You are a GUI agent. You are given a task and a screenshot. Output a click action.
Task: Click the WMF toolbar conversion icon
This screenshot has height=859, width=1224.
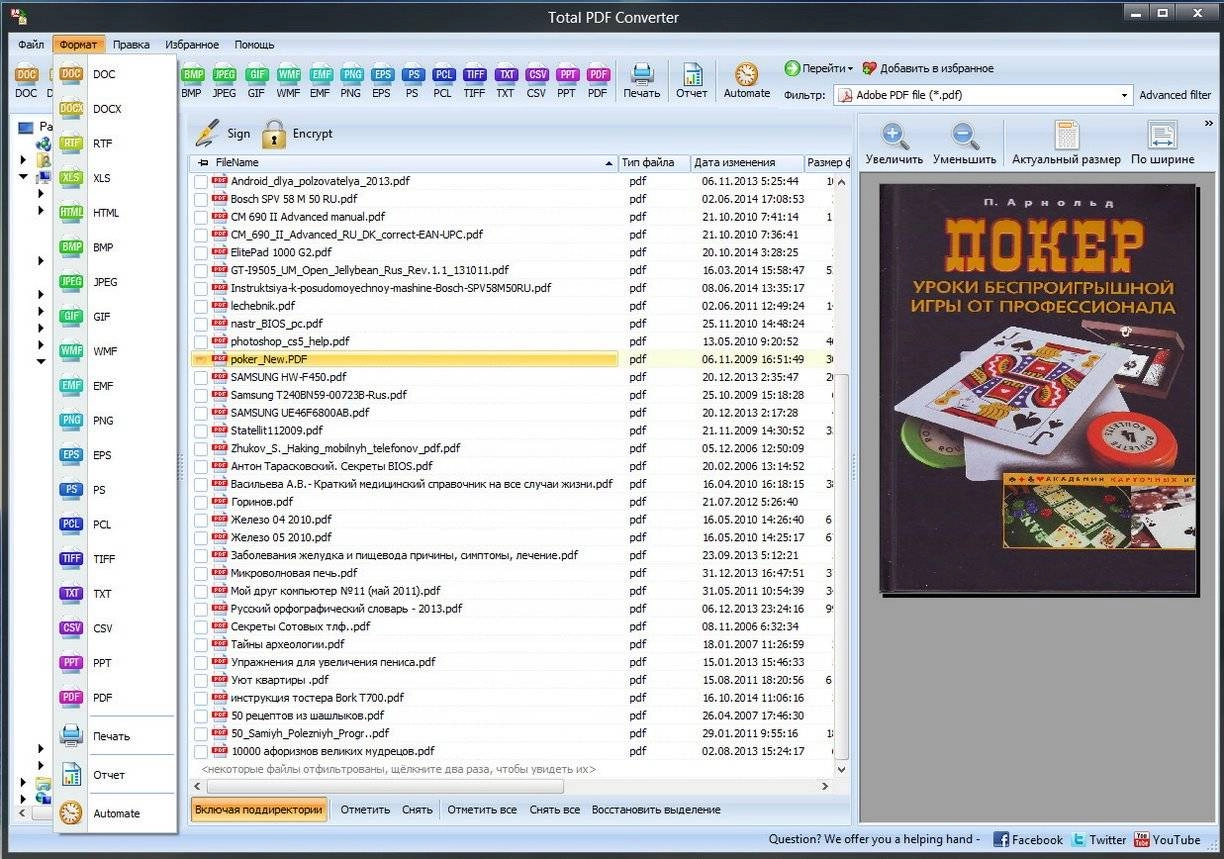(288, 81)
